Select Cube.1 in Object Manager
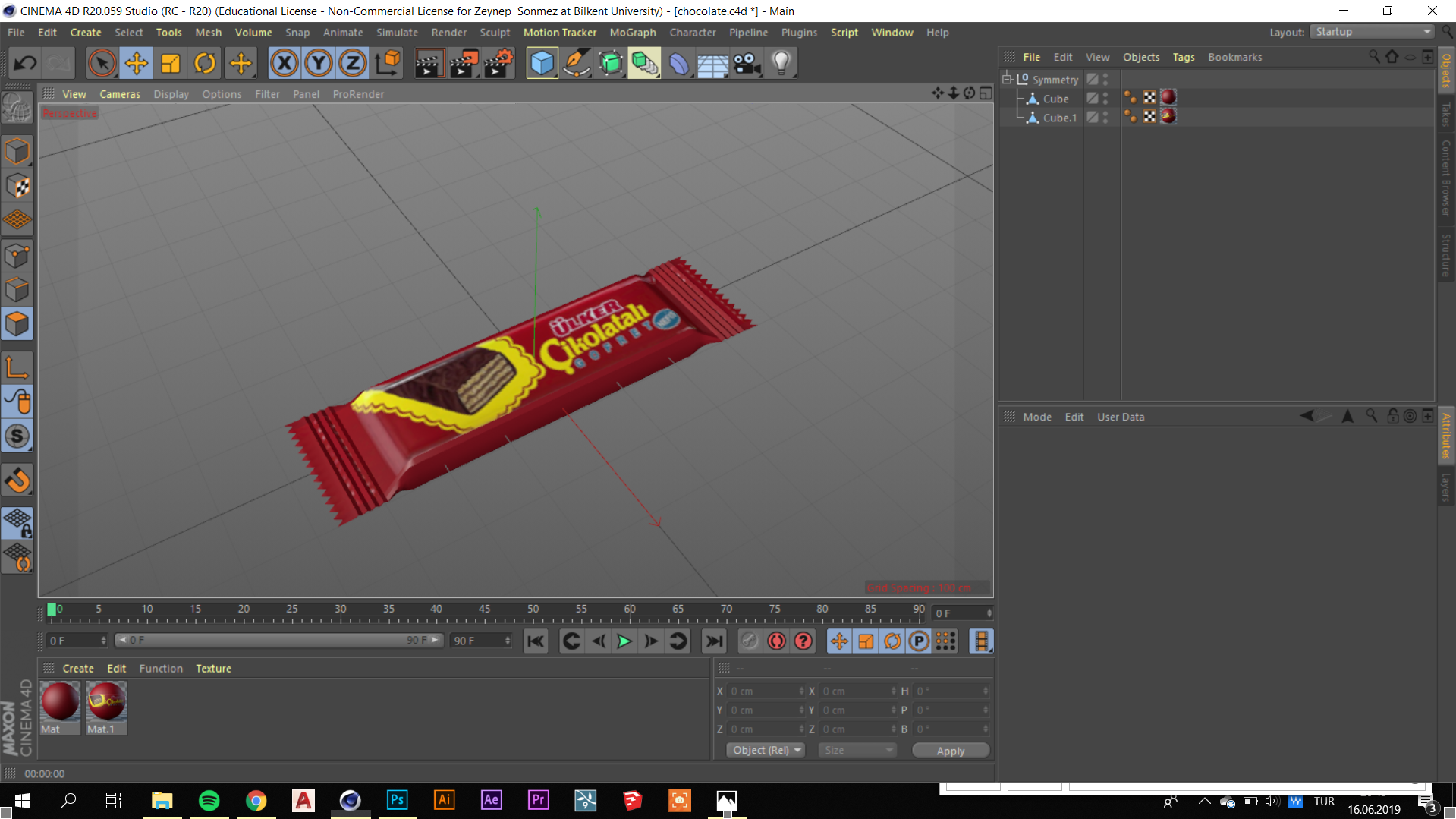The width and height of the screenshot is (1456, 819). [1059, 118]
